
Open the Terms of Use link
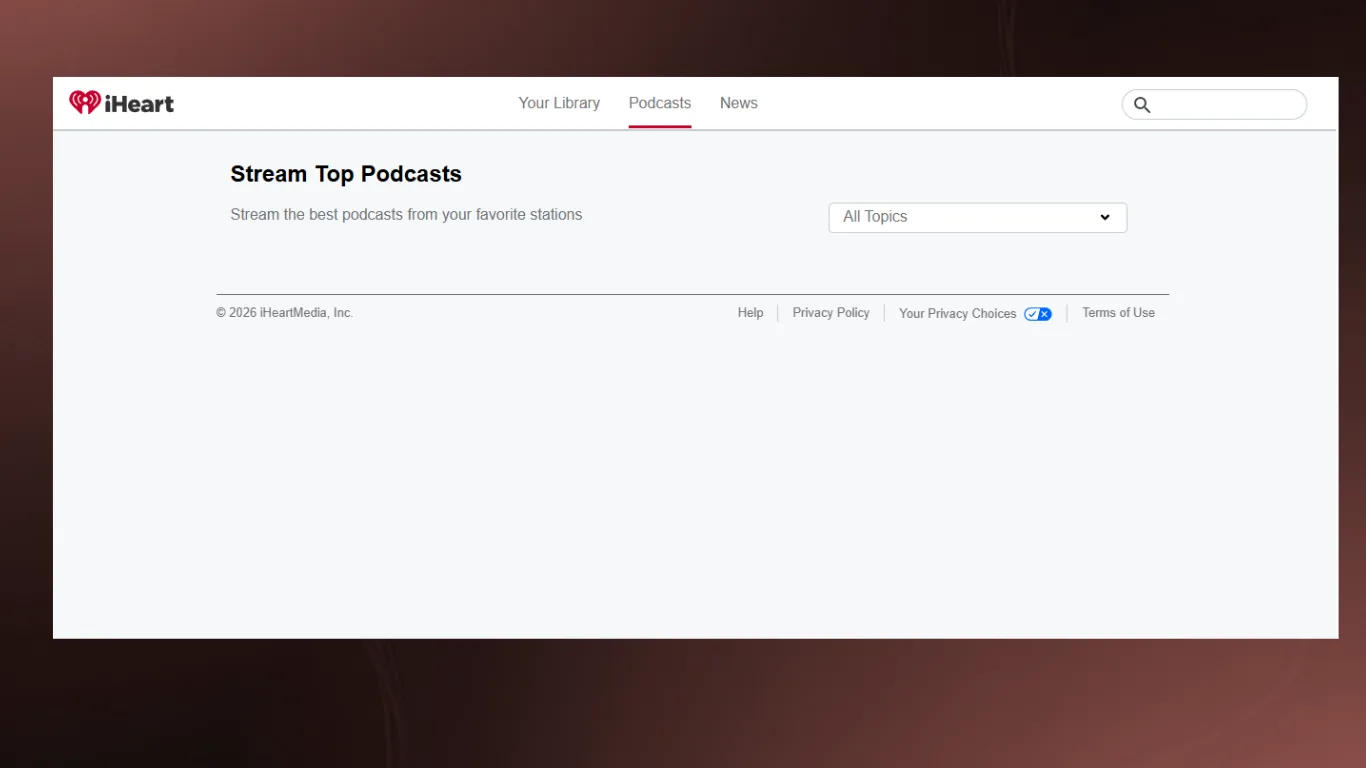coord(1117,313)
